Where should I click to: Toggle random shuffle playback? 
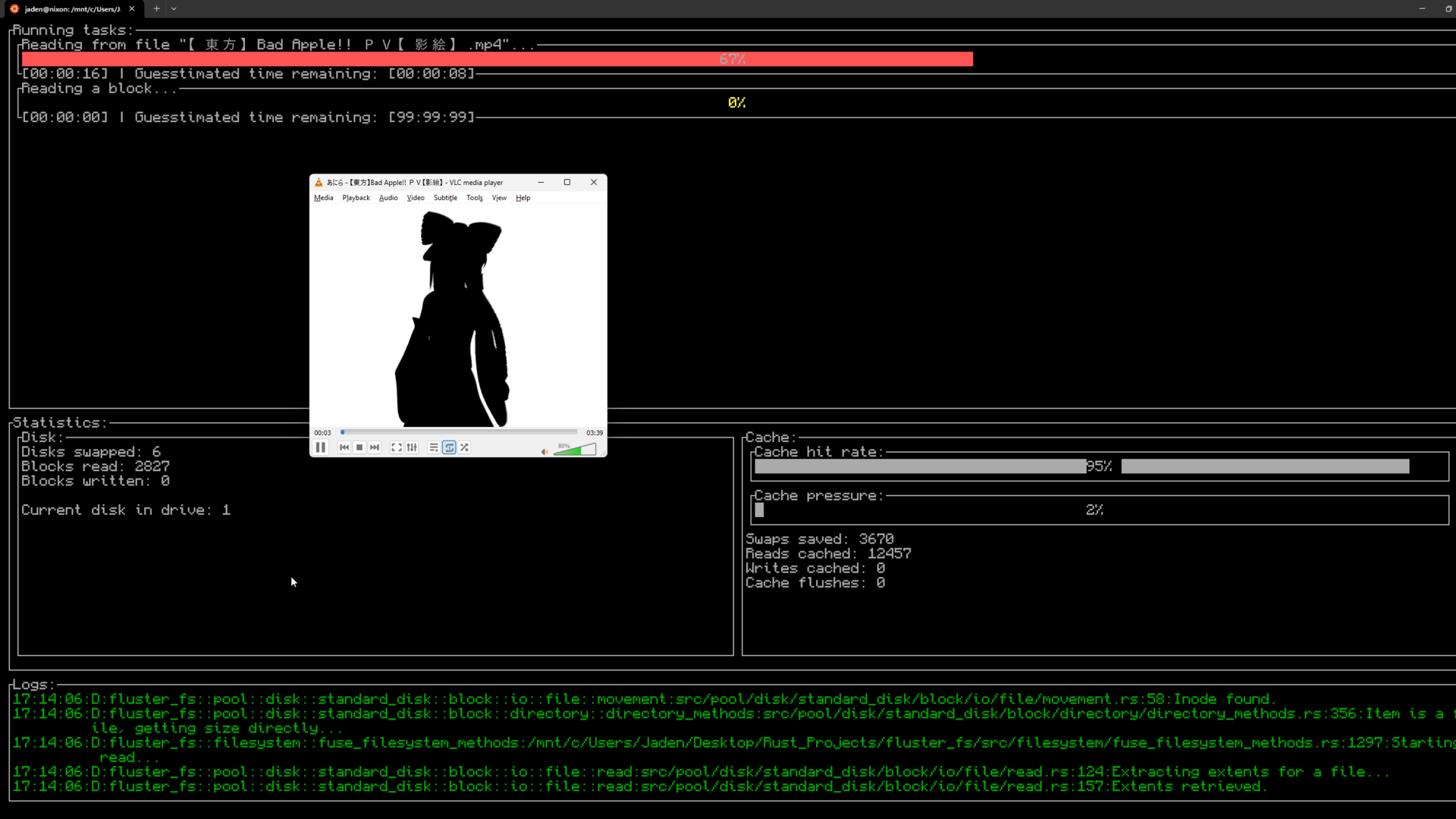464,447
